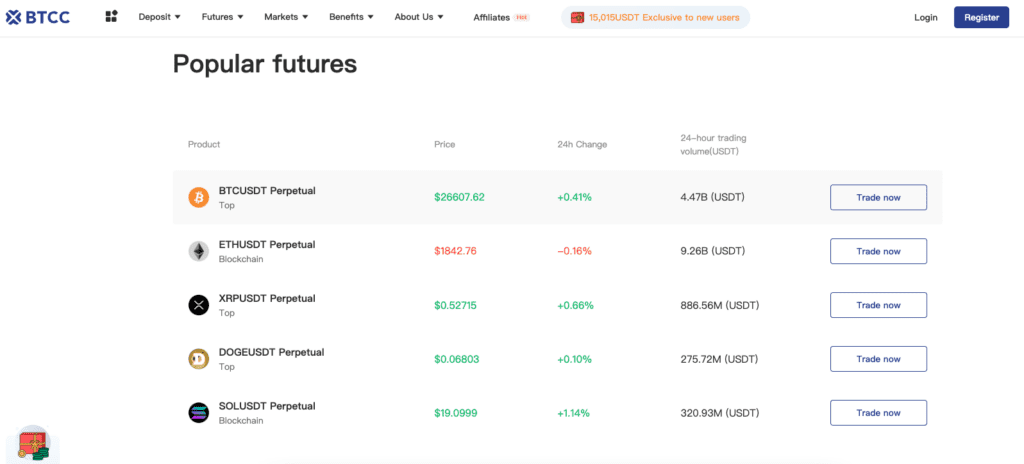Click the +0.66% change value
The height and width of the screenshot is (464, 1024).
pyautogui.click(x=575, y=305)
